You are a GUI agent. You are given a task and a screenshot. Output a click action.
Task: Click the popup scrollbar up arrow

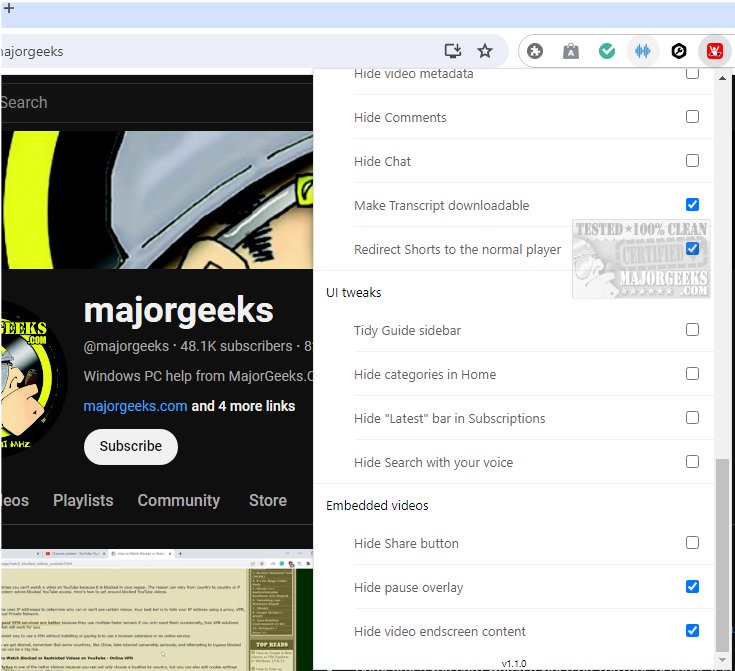tap(722, 78)
